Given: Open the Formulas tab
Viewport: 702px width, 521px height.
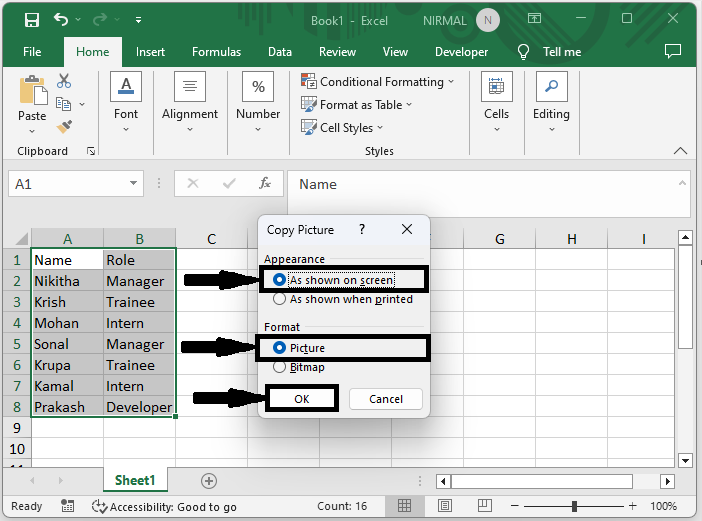Looking at the screenshot, I should [x=216, y=52].
